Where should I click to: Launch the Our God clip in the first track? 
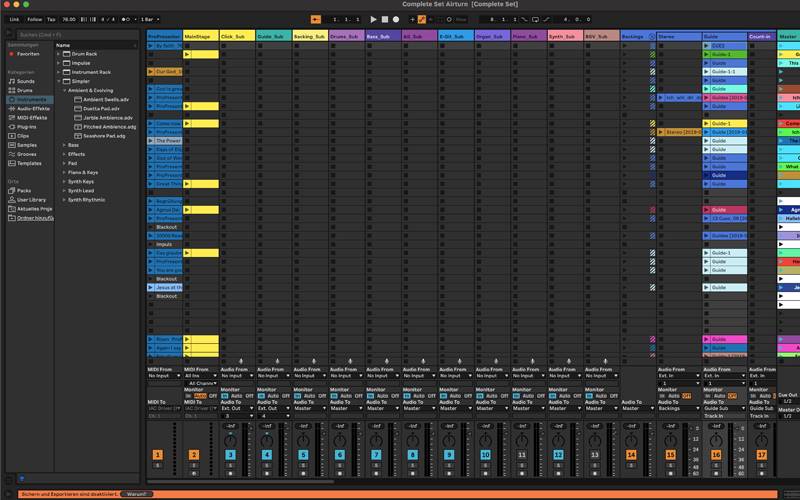[x=165, y=72]
